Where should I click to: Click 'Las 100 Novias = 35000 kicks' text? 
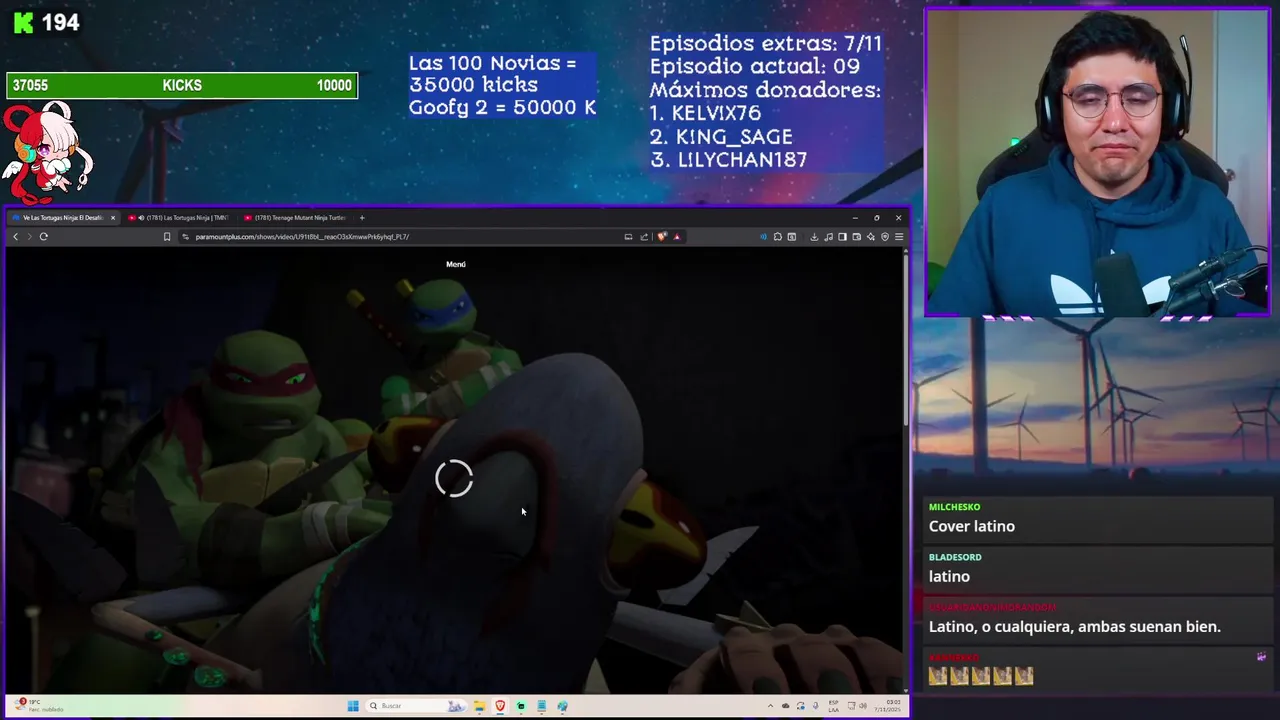point(492,74)
